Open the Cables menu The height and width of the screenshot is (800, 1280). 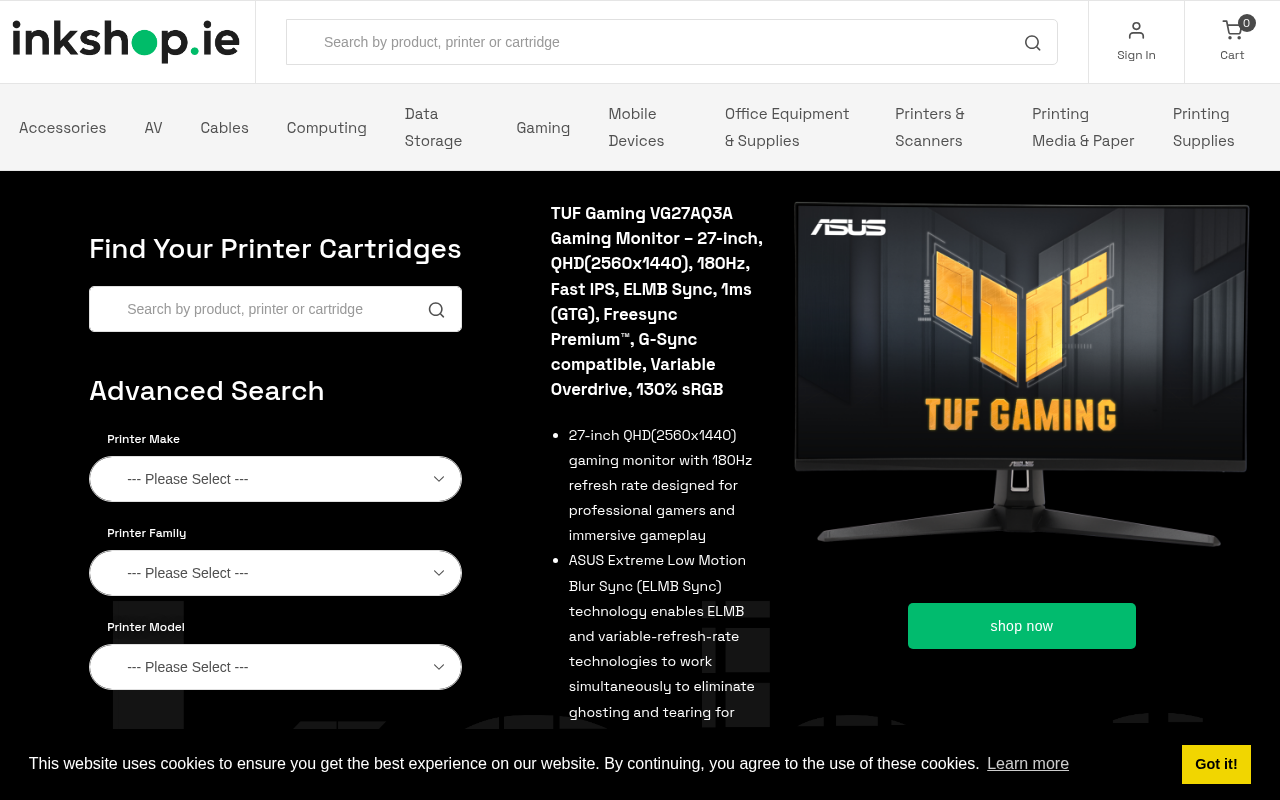[x=224, y=127]
